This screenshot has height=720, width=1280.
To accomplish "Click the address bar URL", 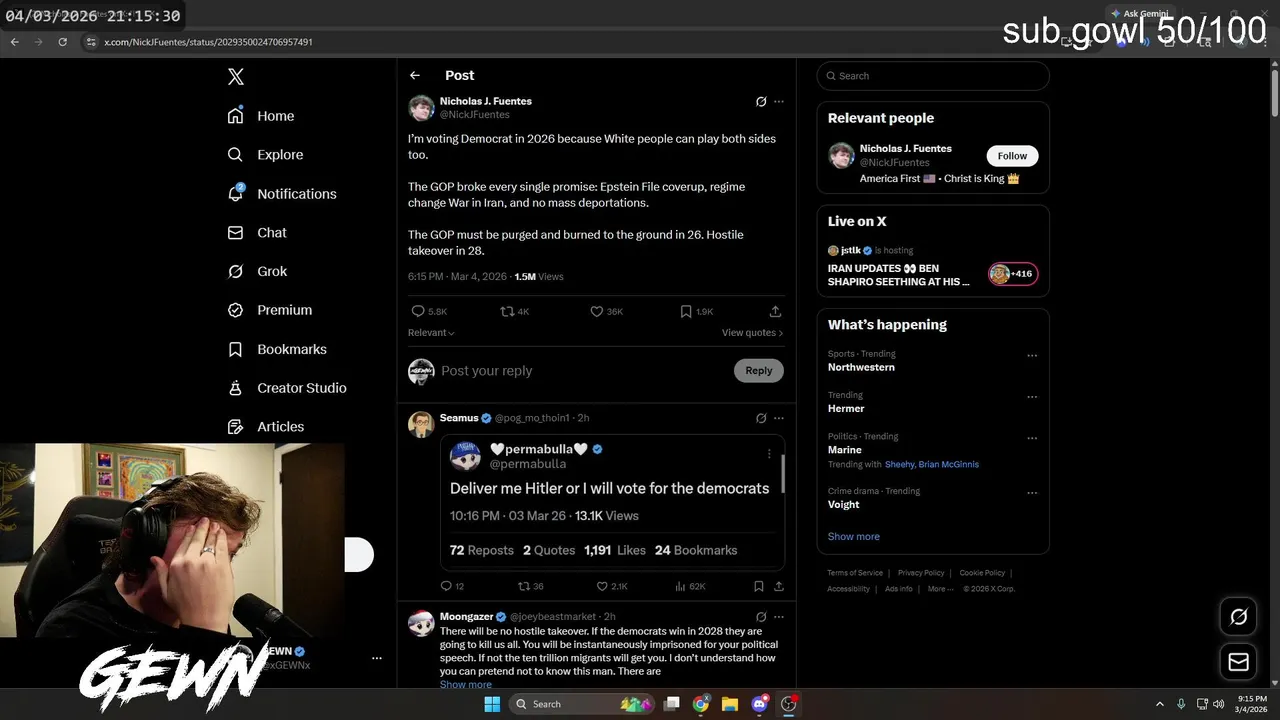I will [x=208, y=42].
